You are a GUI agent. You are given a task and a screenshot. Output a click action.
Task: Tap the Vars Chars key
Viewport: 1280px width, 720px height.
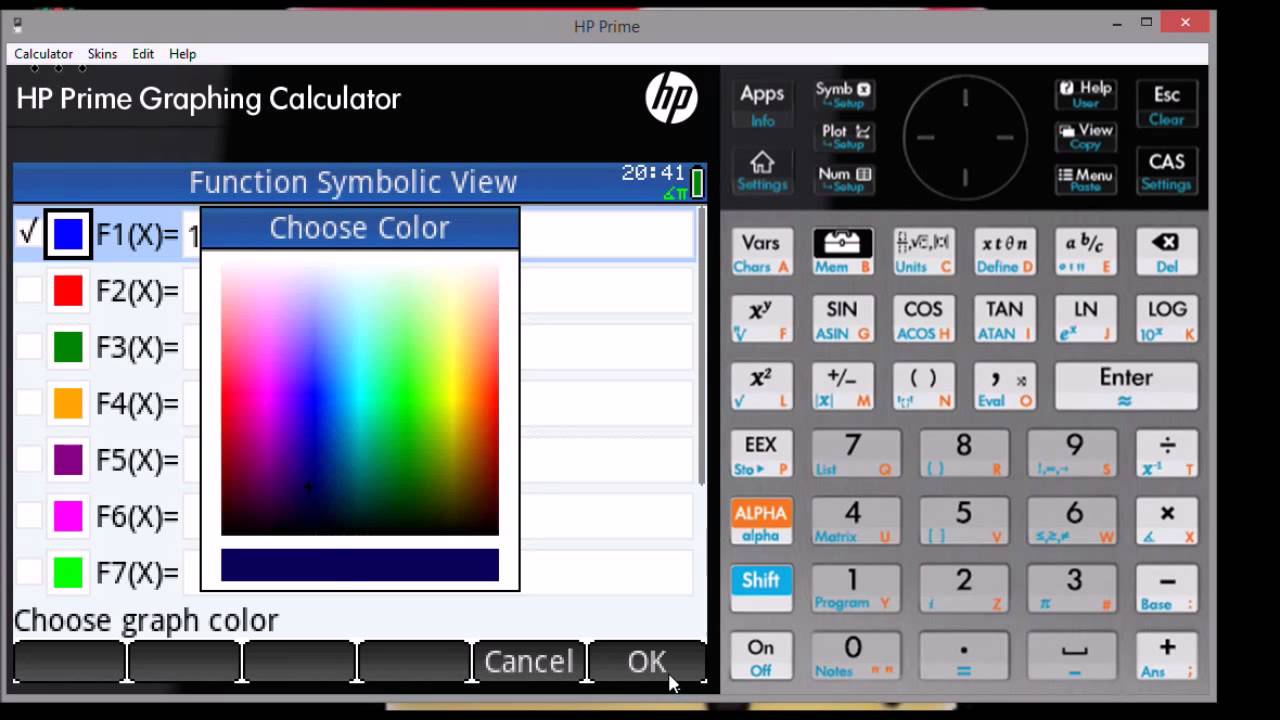tap(761, 252)
